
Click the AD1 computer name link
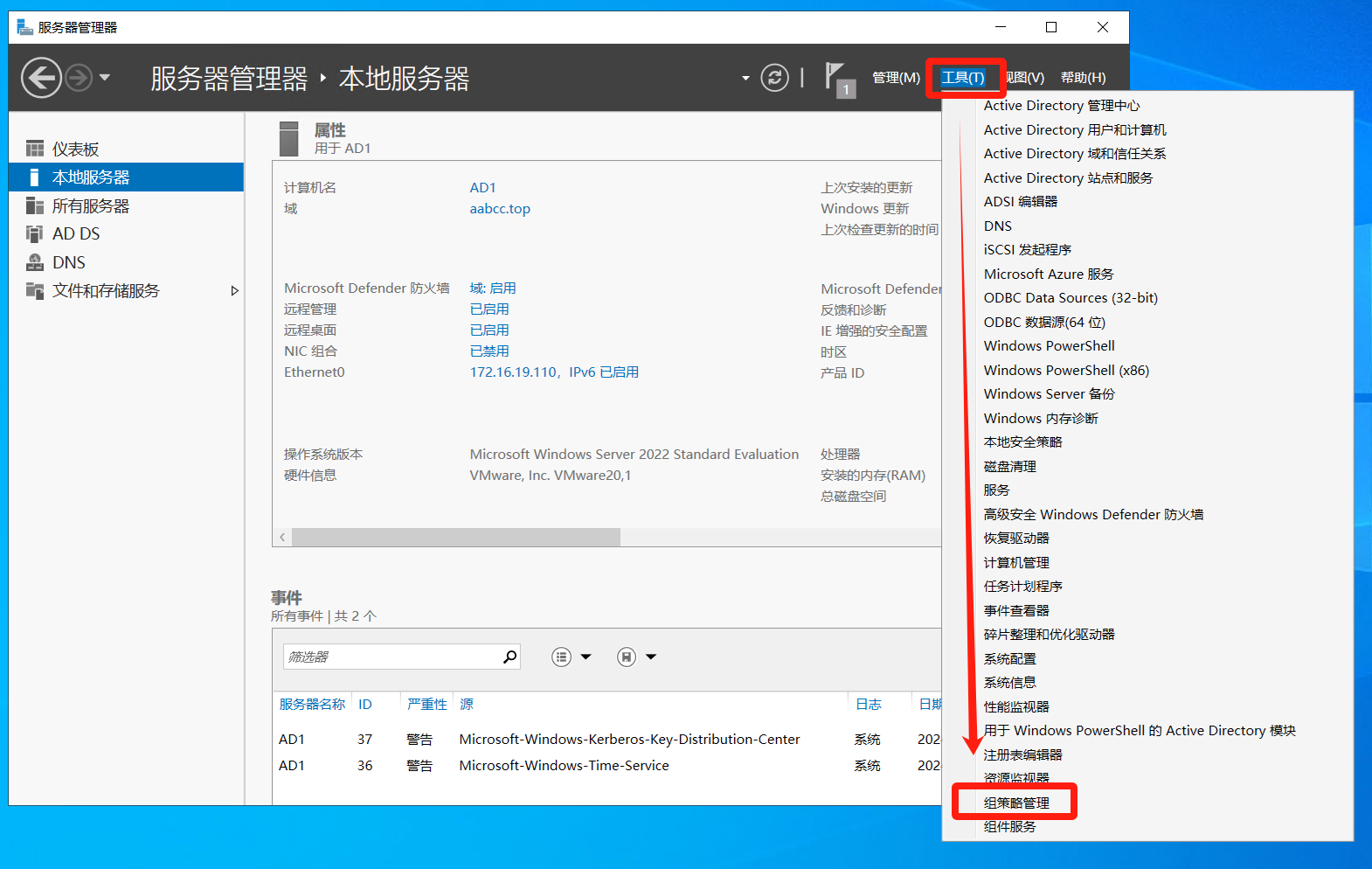tap(482, 188)
